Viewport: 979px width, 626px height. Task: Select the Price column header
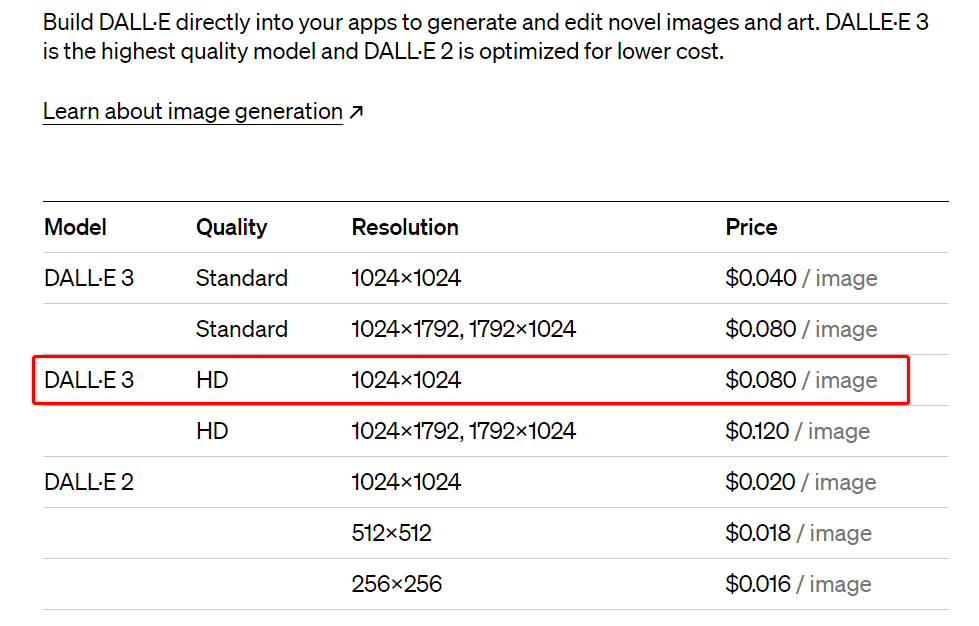[x=751, y=227]
